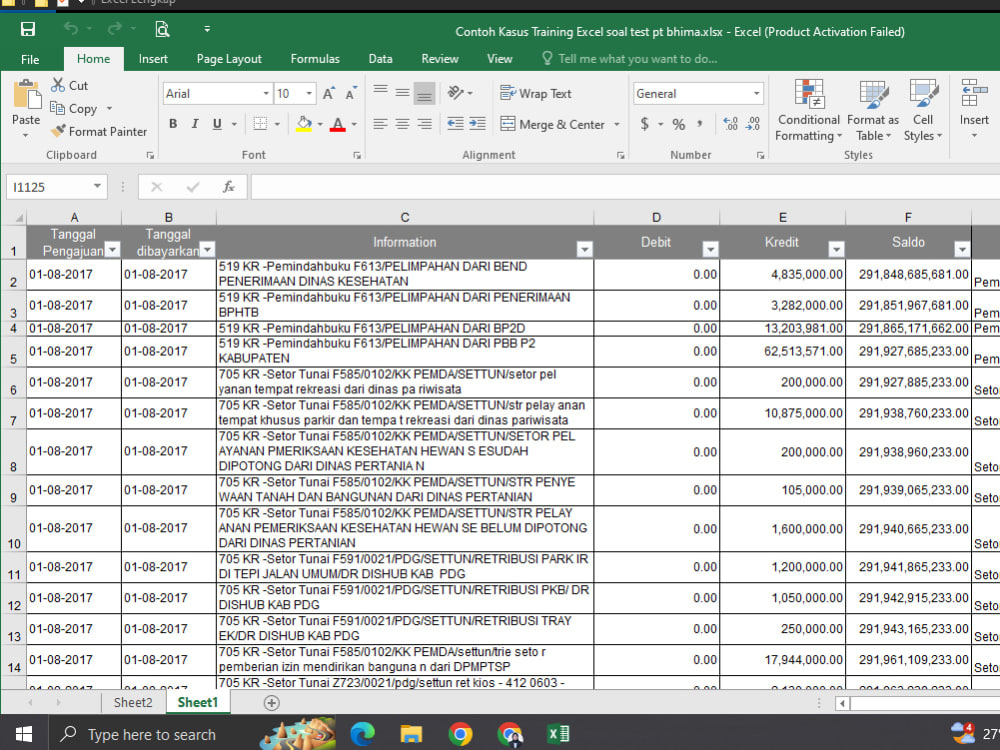Toggle Bold formatting
The image size is (1000, 750).
click(x=173, y=124)
